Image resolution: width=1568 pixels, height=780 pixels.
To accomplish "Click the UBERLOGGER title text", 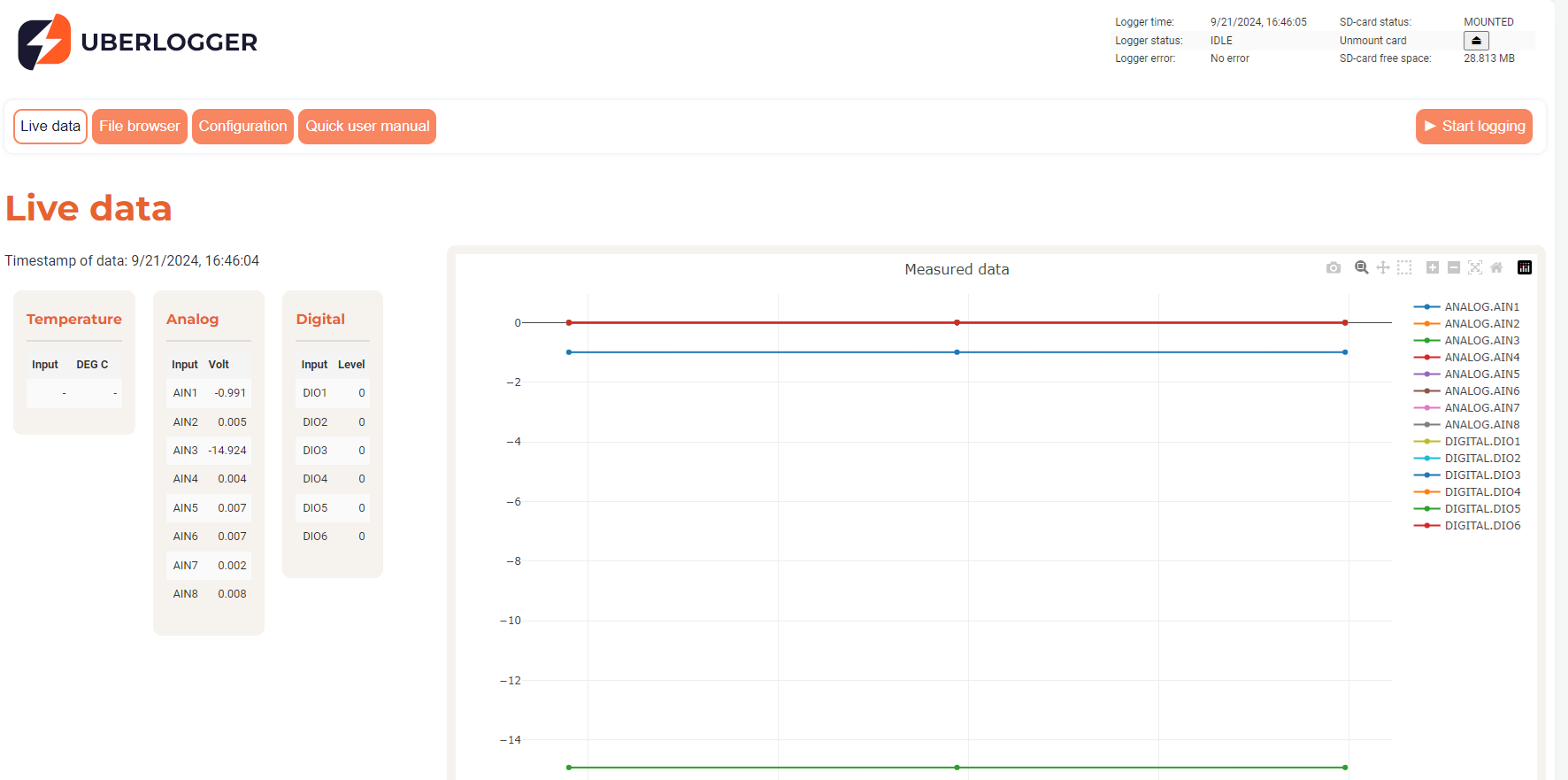I will point(169,42).
